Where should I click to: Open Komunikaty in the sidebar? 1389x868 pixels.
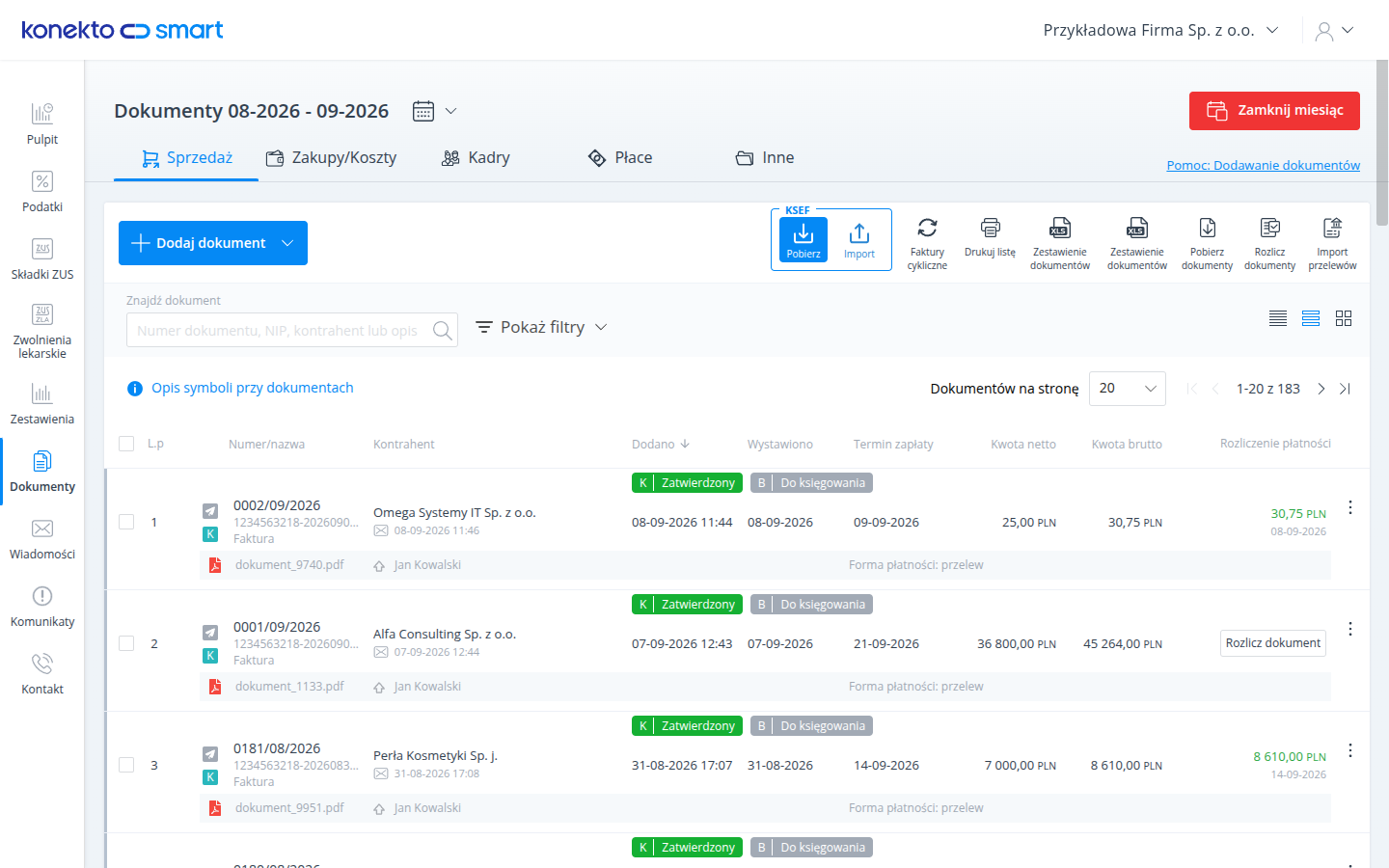point(42,607)
